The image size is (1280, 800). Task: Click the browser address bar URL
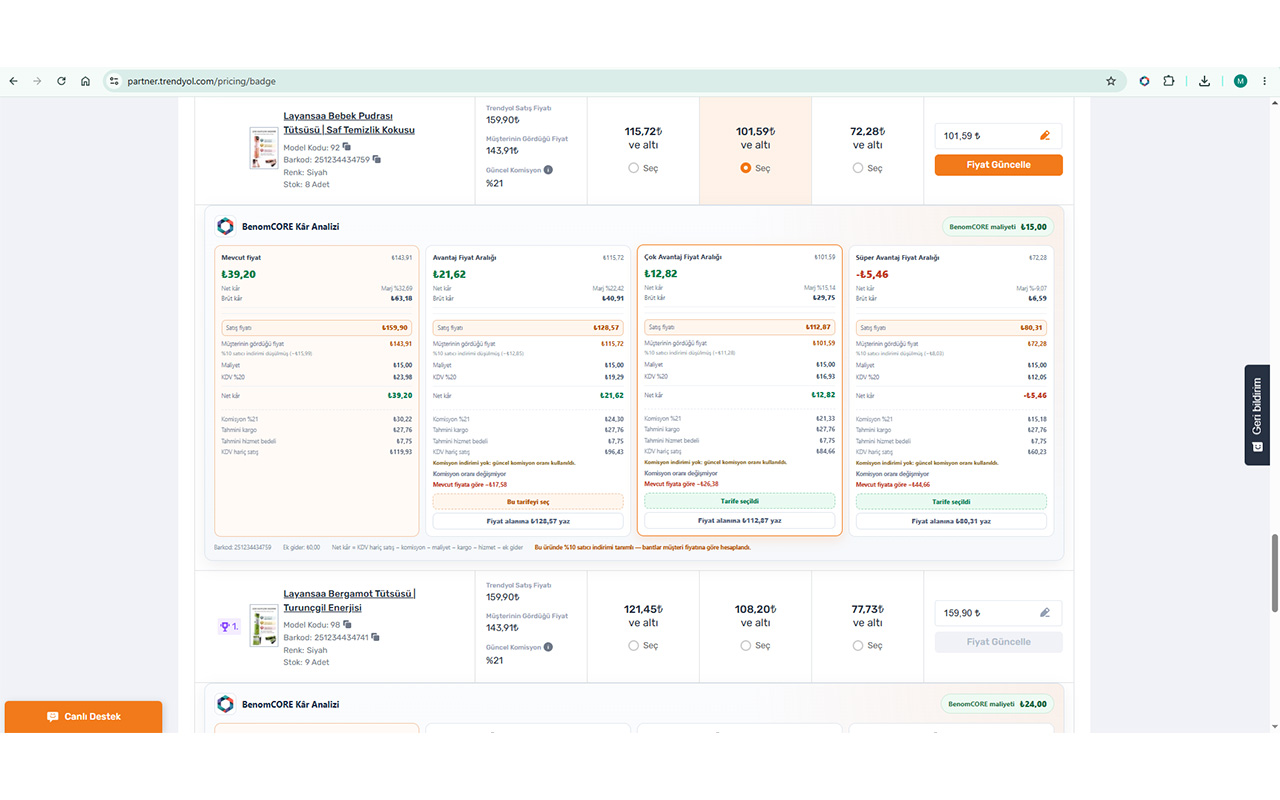coord(202,81)
